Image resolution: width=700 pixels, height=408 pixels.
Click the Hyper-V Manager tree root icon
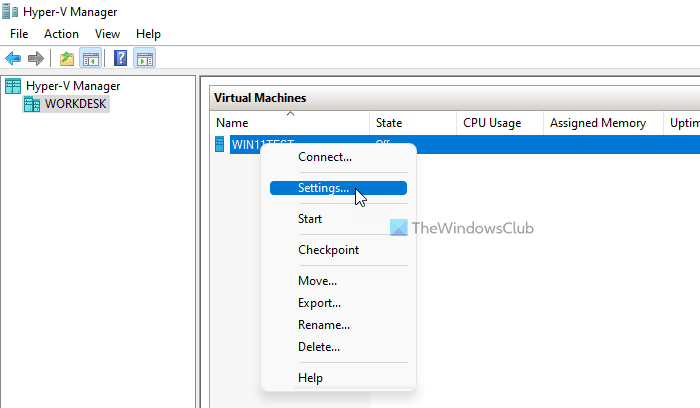[x=13, y=86]
